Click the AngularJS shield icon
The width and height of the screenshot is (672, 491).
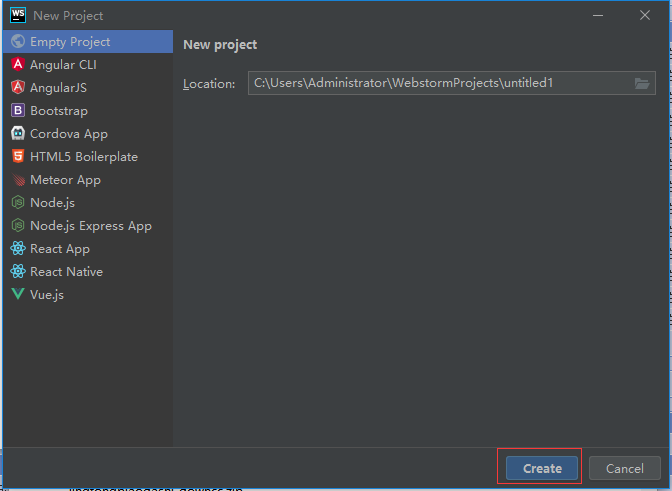(18, 88)
